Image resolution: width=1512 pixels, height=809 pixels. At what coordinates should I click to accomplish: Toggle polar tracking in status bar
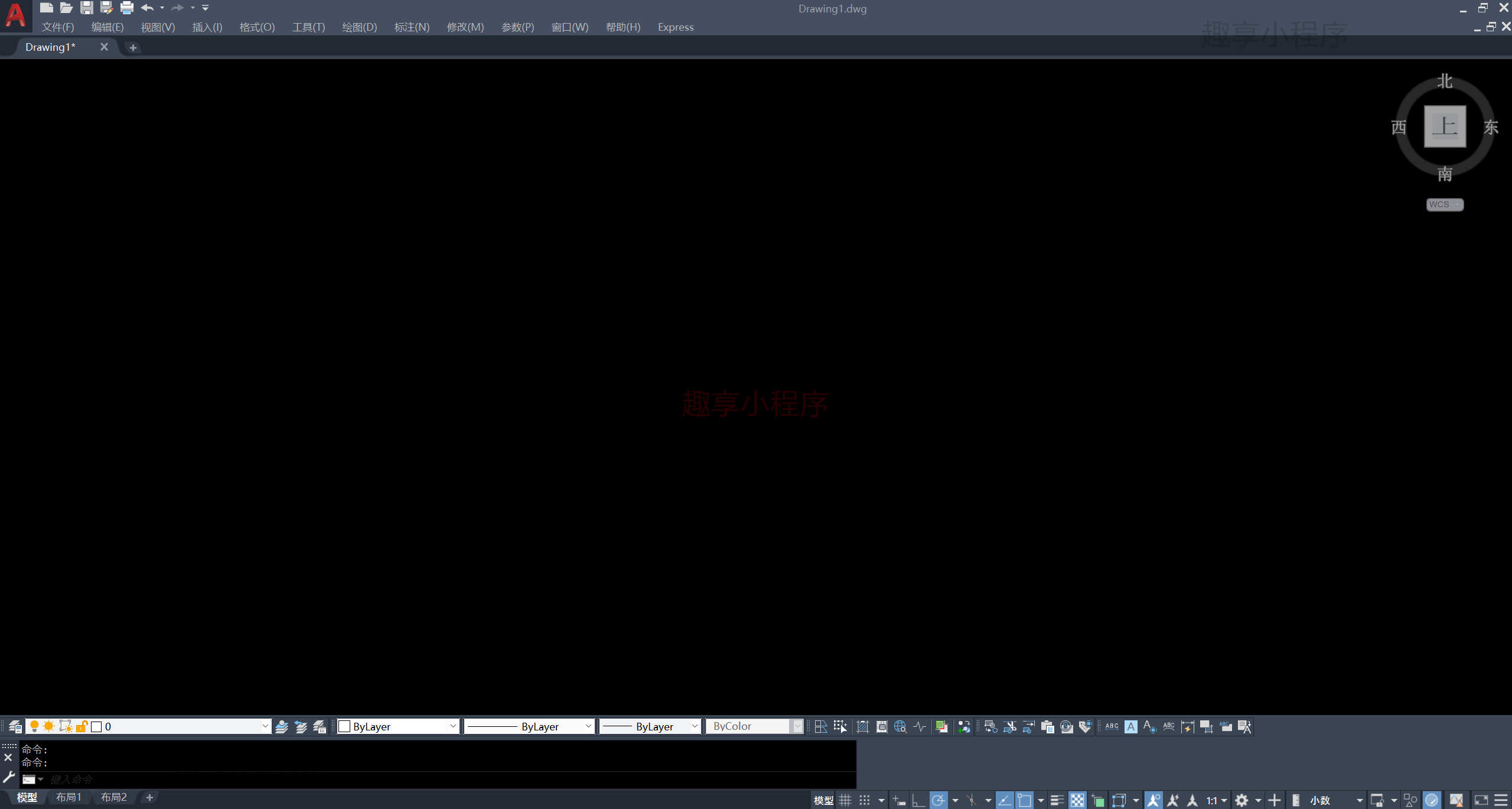(938, 800)
